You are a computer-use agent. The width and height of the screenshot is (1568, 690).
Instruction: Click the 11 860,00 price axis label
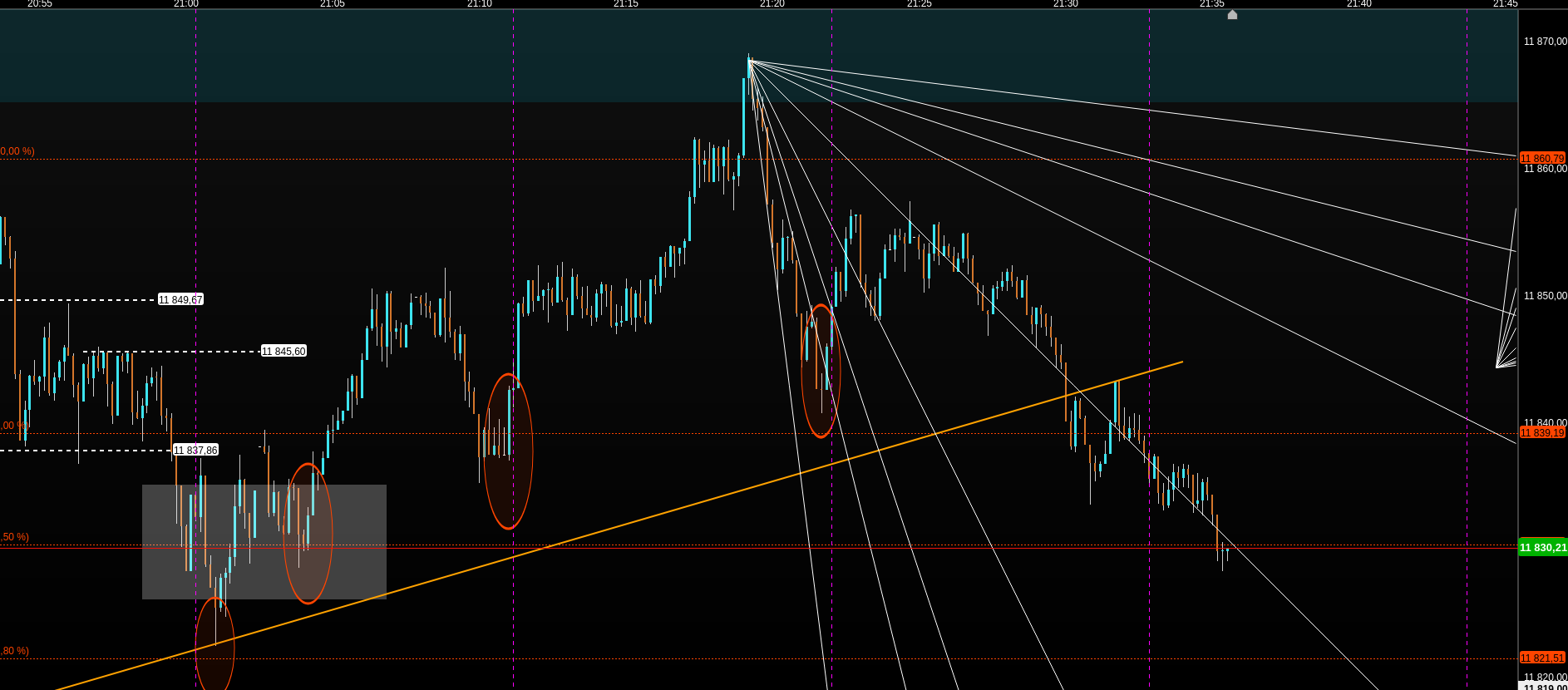(1545, 169)
